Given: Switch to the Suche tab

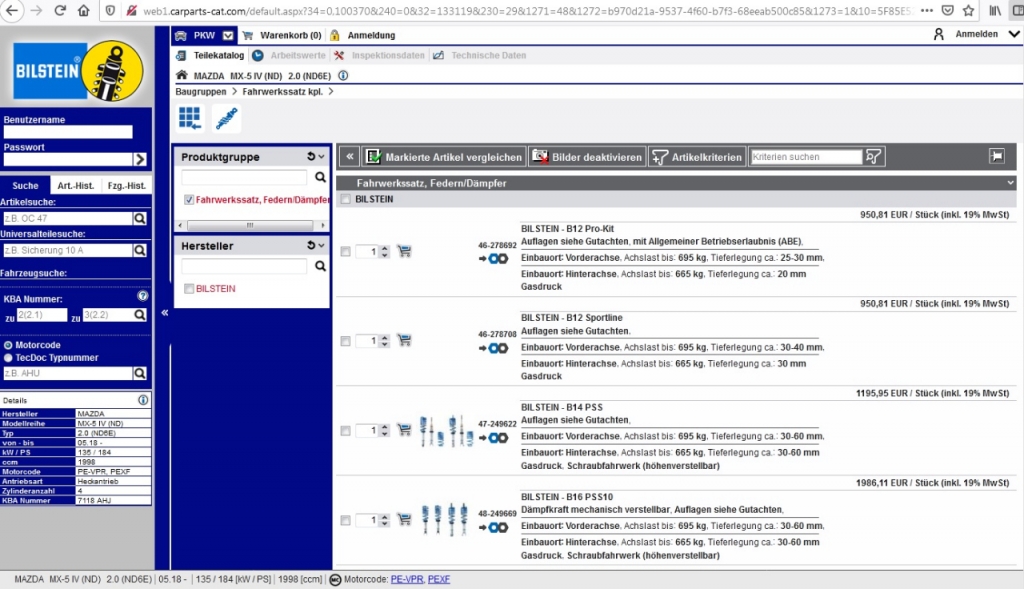Looking at the screenshot, I should (x=25, y=185).
